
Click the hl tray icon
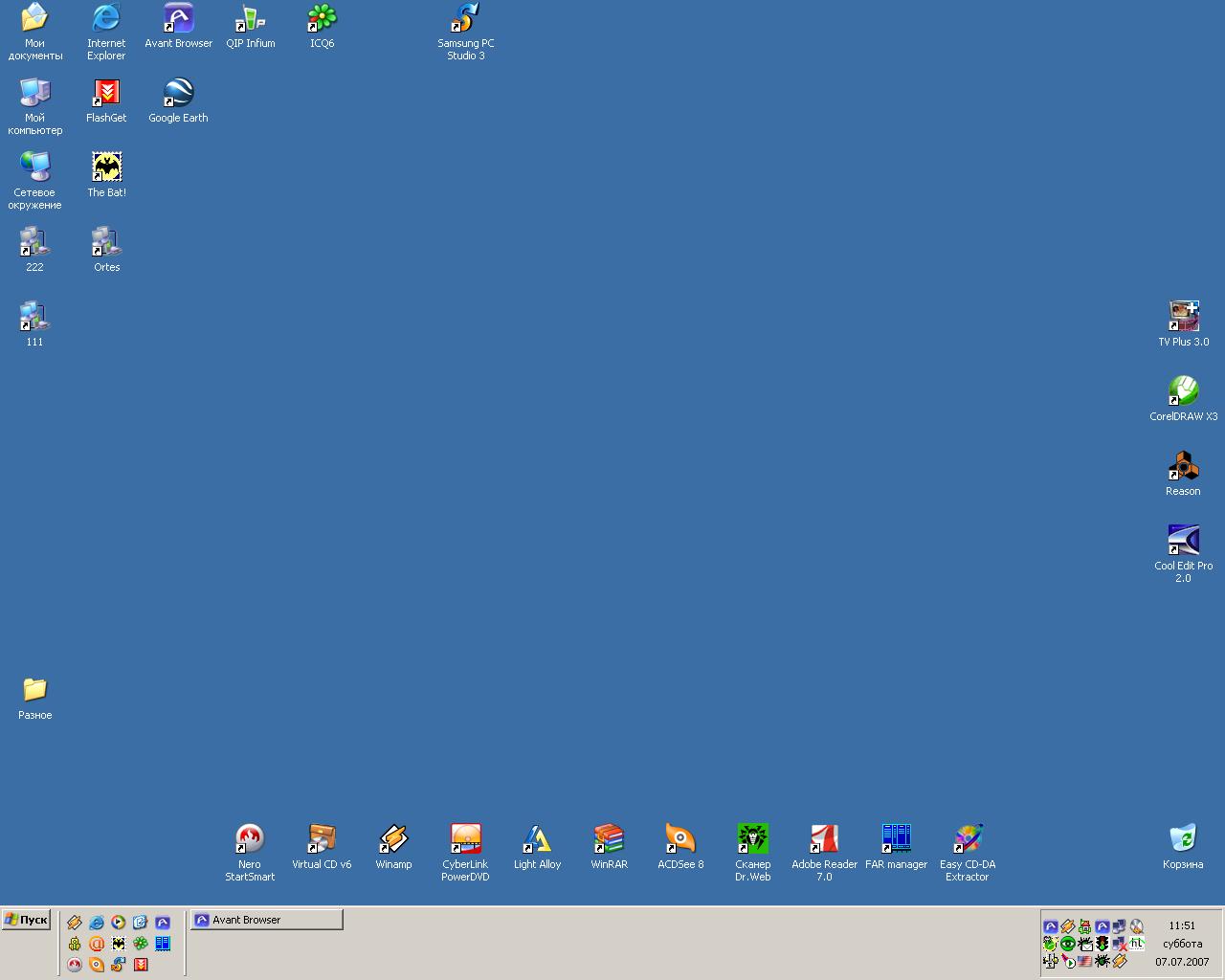(x=1137, y=944)
